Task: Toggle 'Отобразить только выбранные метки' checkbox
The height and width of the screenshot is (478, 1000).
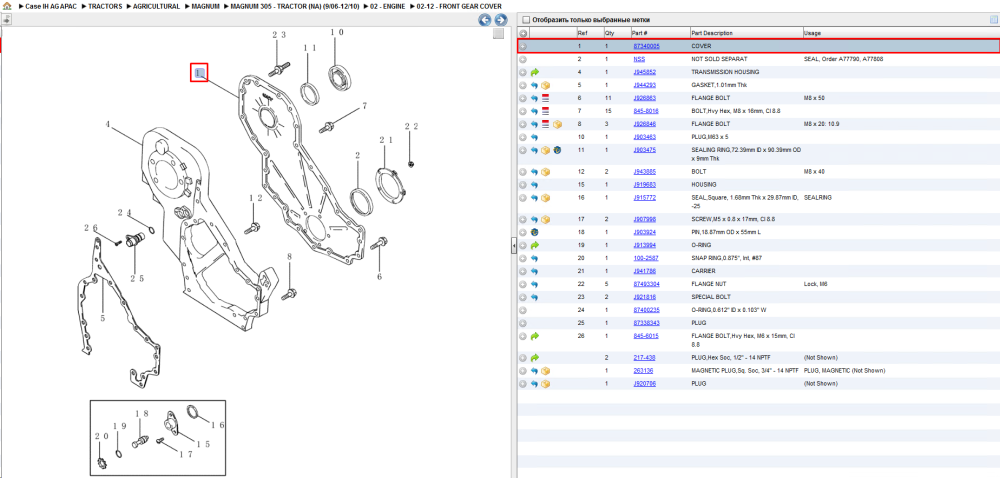Action: tap(524, 20)
